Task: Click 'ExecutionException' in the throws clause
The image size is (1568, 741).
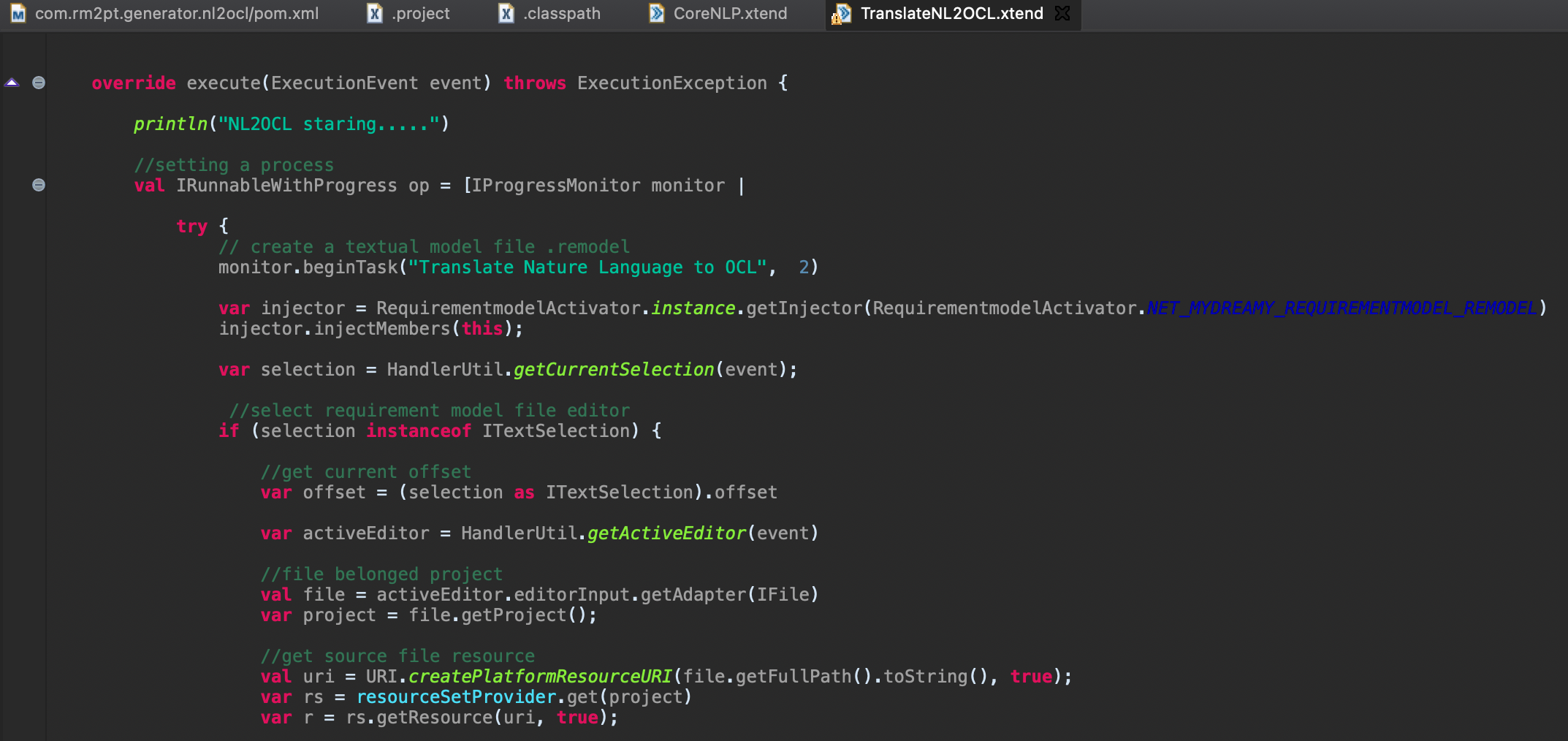Action: 672,83
